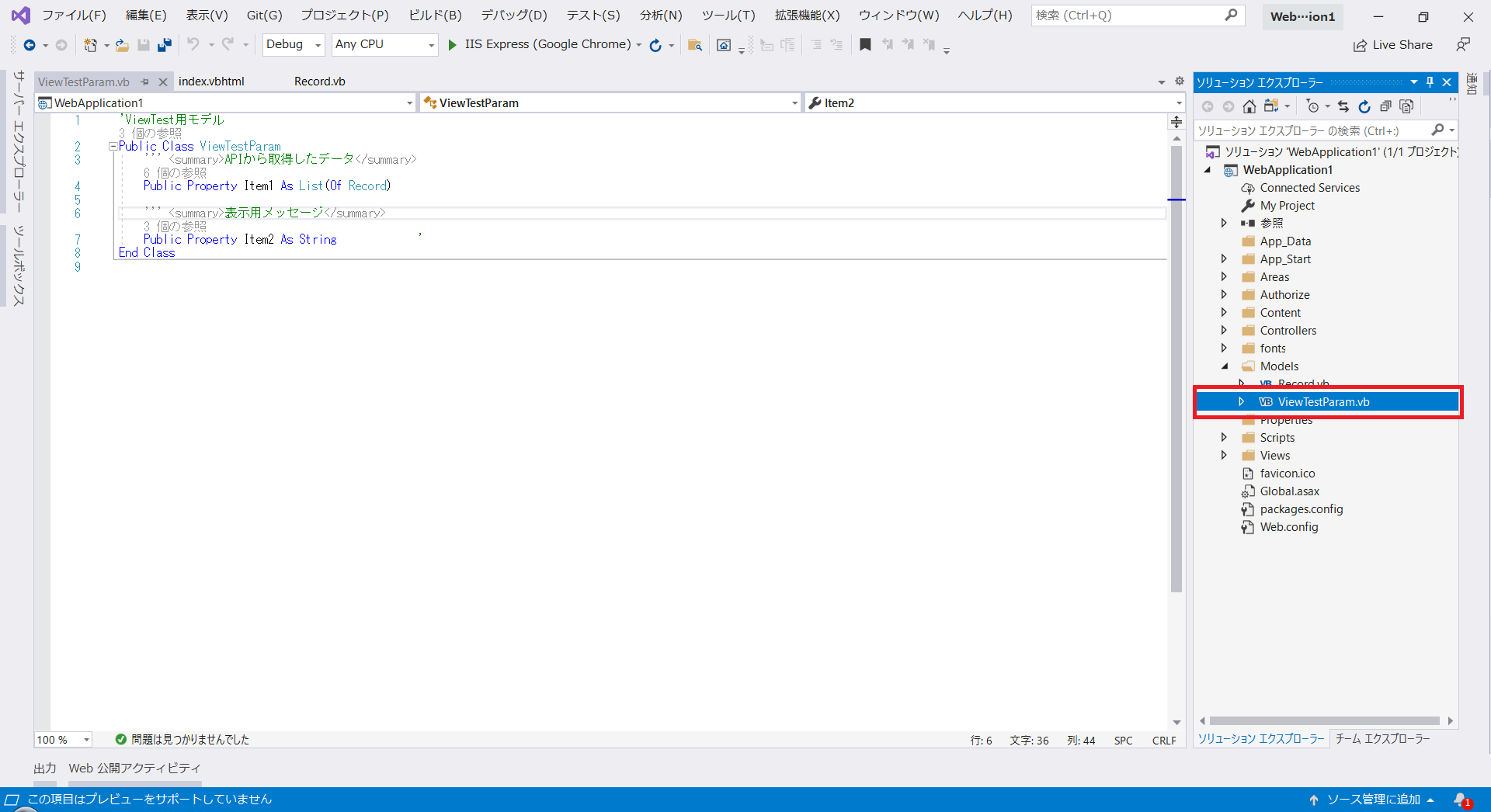Open the ビルド(B) menu

(435, 16)
